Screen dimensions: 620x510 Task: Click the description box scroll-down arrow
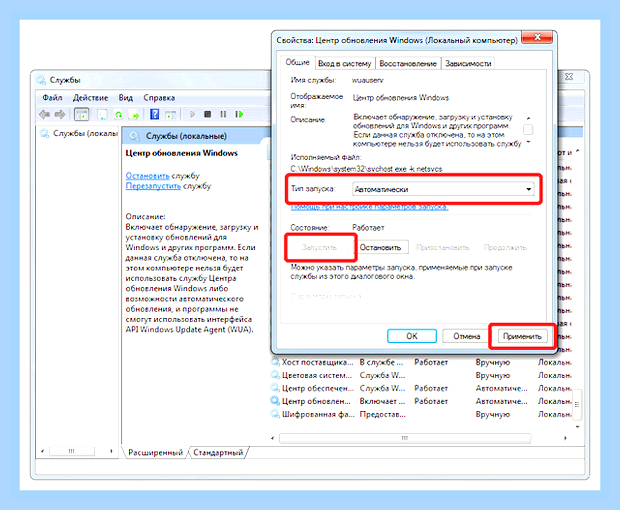pos(528,142)
